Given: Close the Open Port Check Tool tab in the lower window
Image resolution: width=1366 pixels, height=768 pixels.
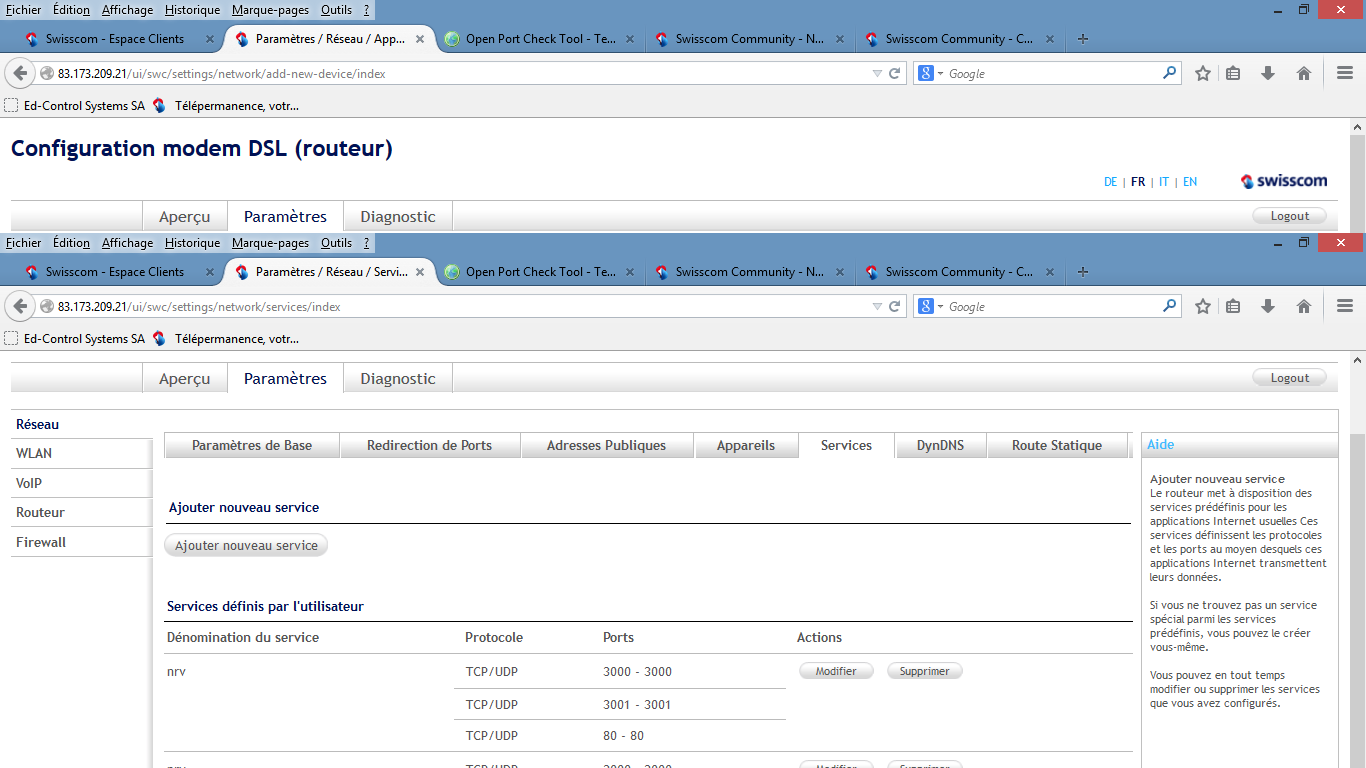Looking at the screenshot, I should 629,272.
